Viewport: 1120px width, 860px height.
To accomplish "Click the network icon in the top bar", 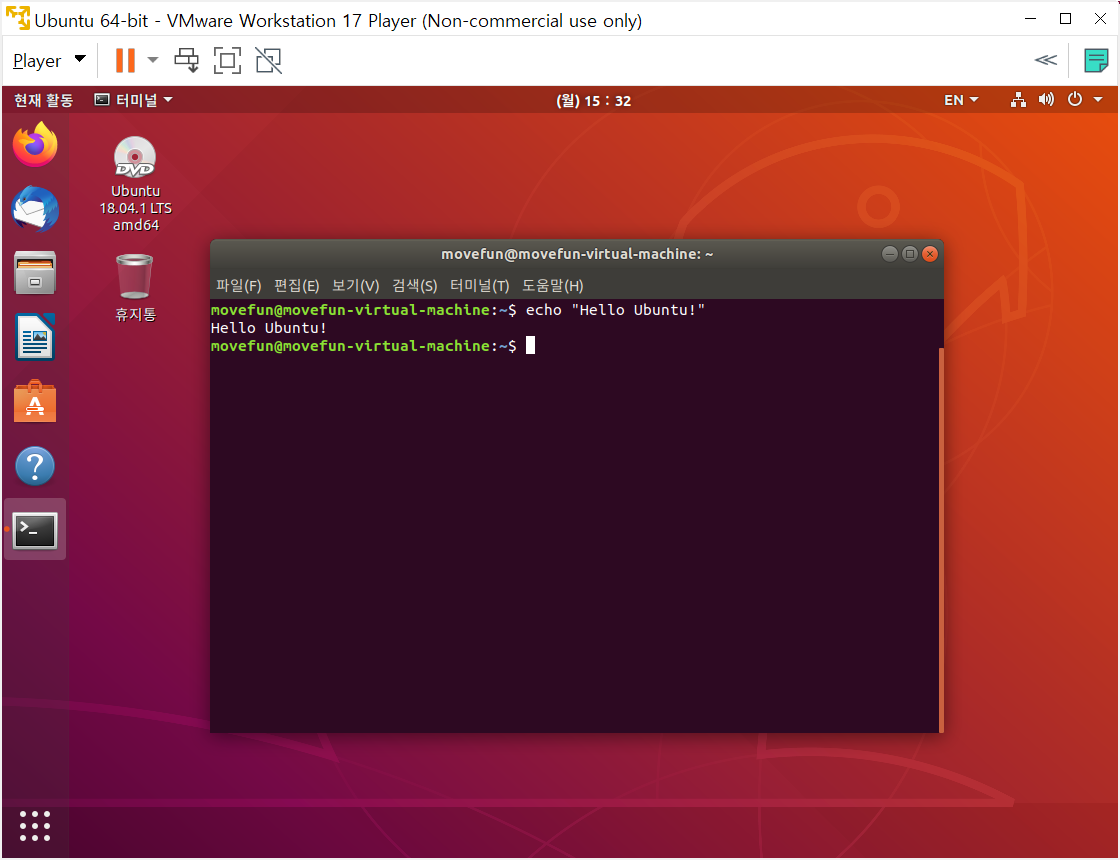I will [1019, 100].
